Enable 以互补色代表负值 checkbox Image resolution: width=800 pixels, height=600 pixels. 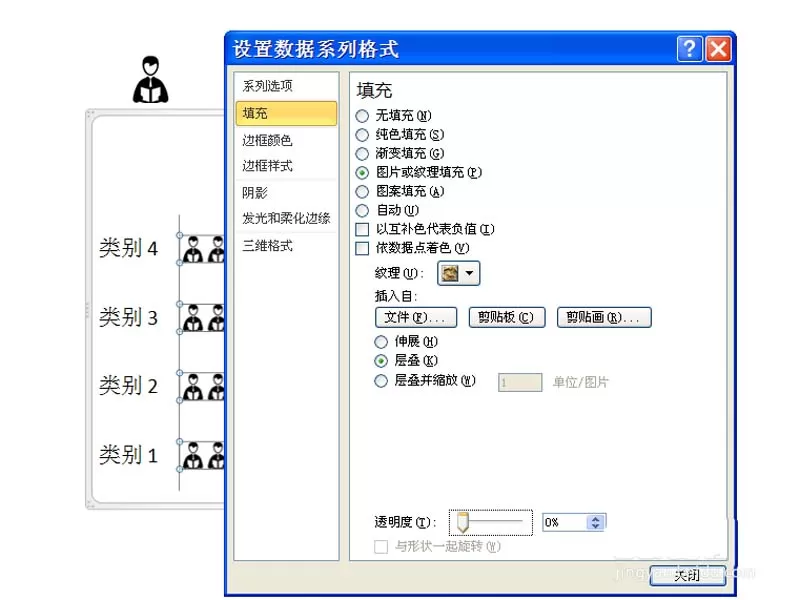point(362,230)
